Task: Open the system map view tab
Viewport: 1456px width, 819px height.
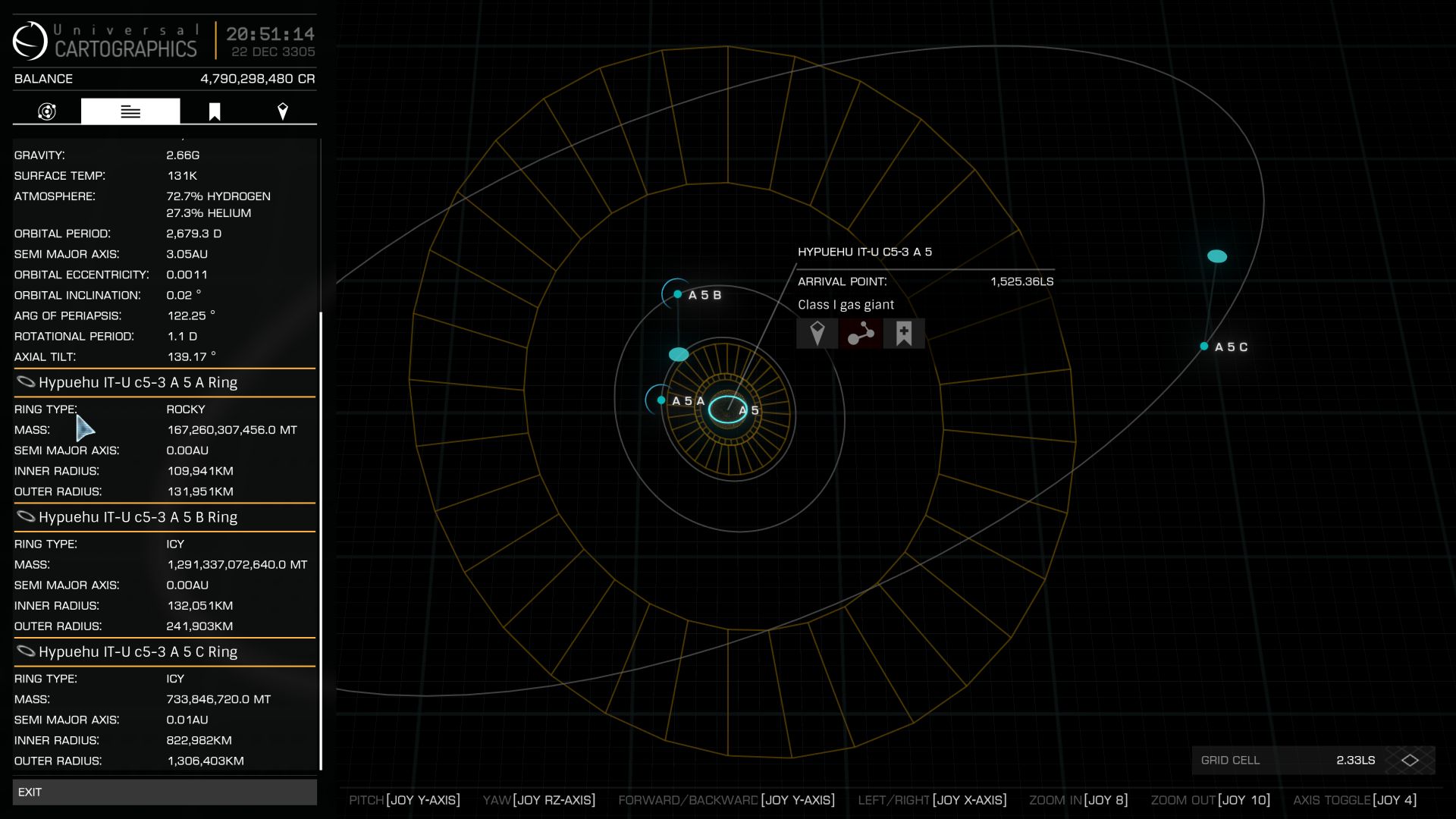Action: tap(47, 111)
